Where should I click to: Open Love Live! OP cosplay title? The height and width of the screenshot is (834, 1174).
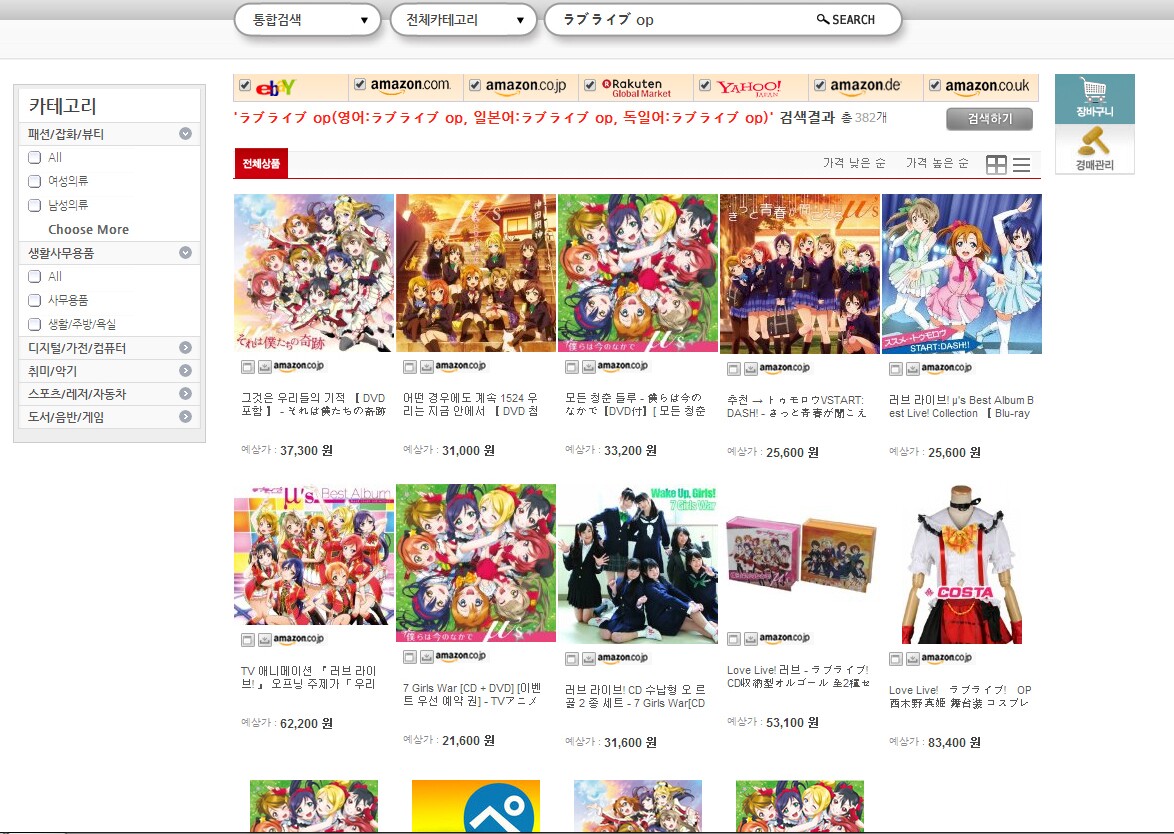click(x=961, y=696)
